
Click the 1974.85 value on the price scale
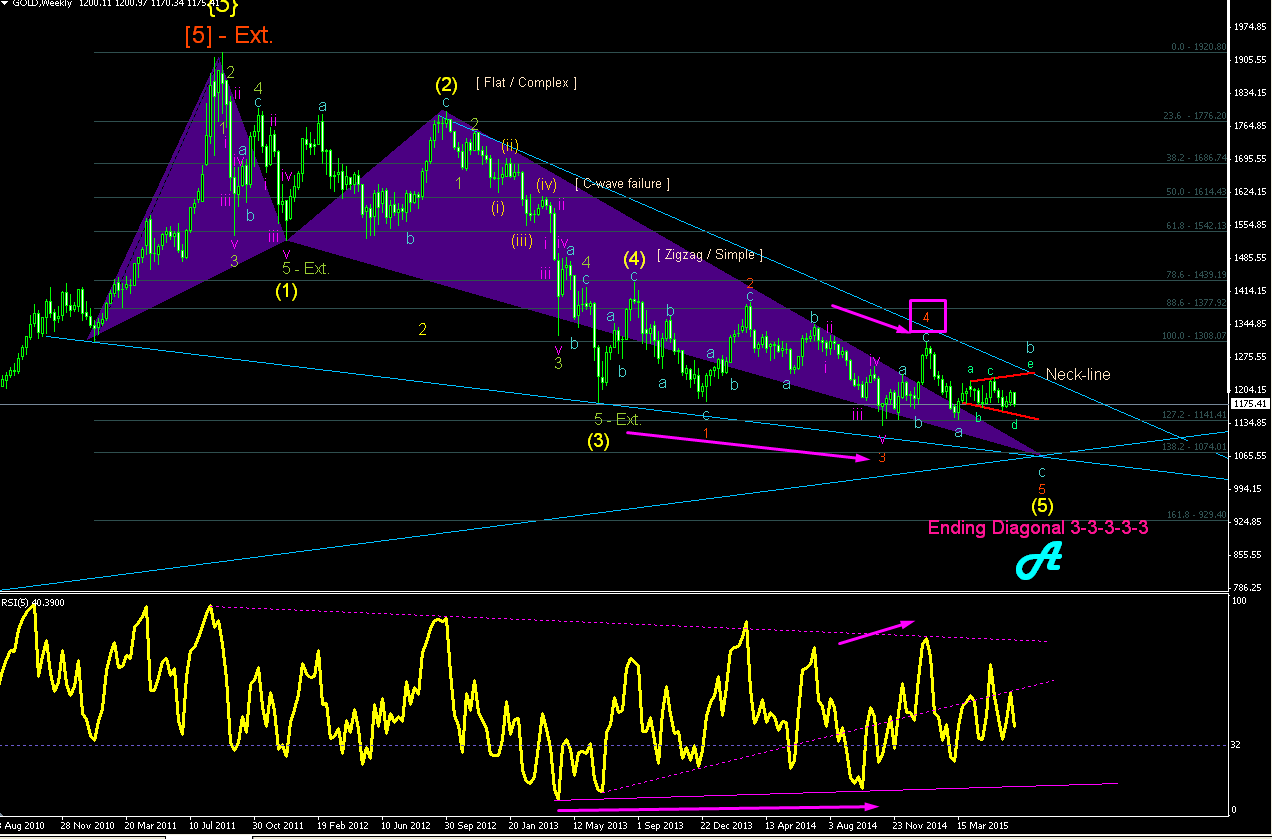(1250, 27)
